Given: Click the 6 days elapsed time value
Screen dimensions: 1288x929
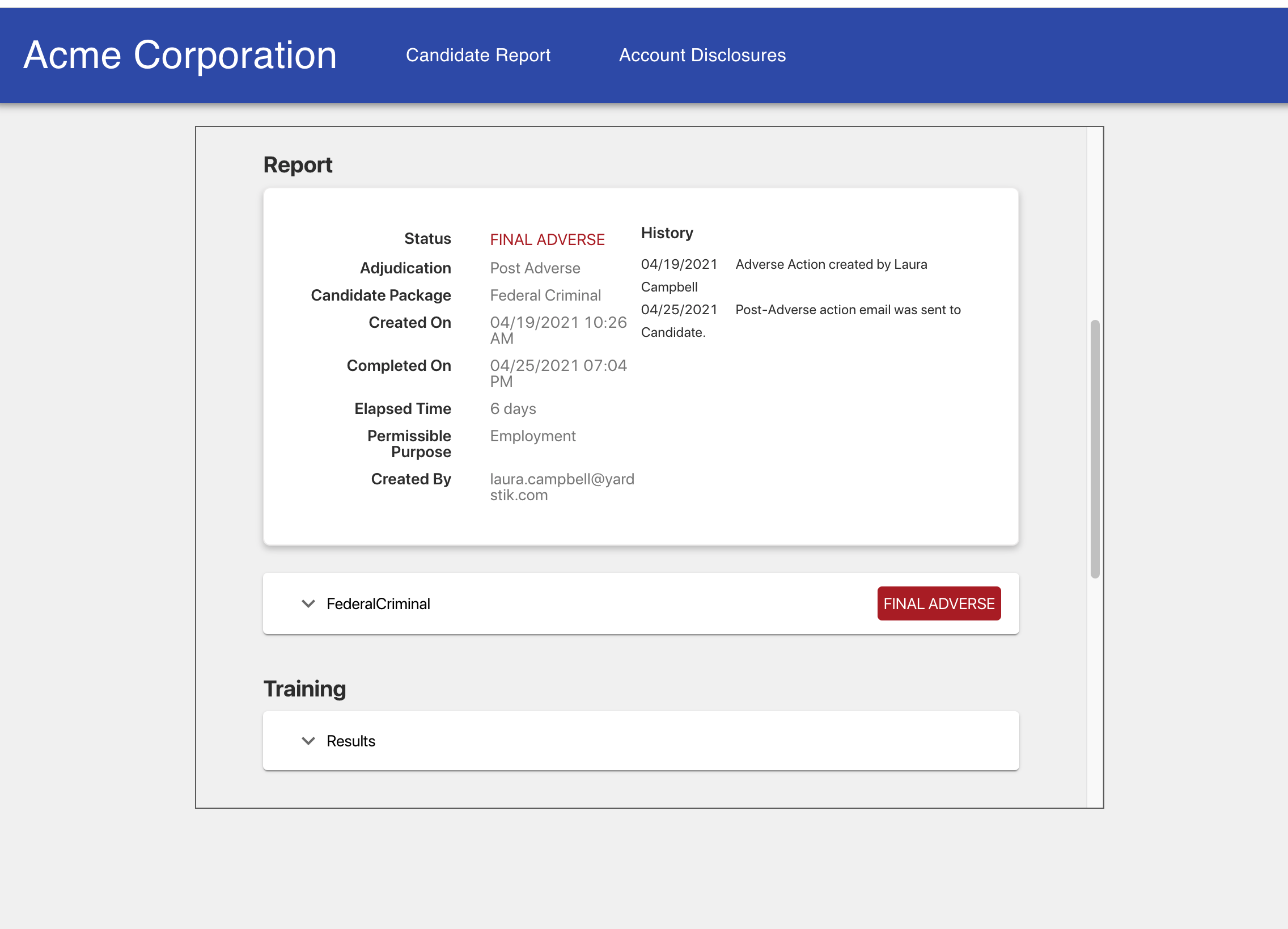Looking at the screenshot, I should pyautogui.click(x=512, y=408).
